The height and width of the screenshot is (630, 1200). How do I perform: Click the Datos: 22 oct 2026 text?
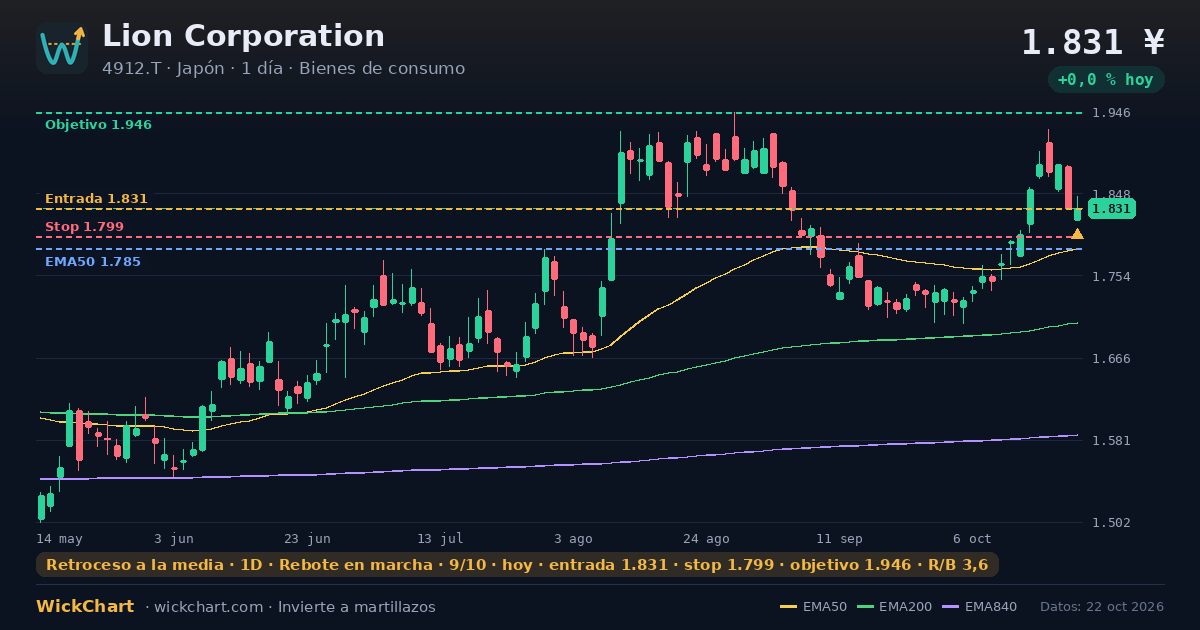[x=1102, y=607]
